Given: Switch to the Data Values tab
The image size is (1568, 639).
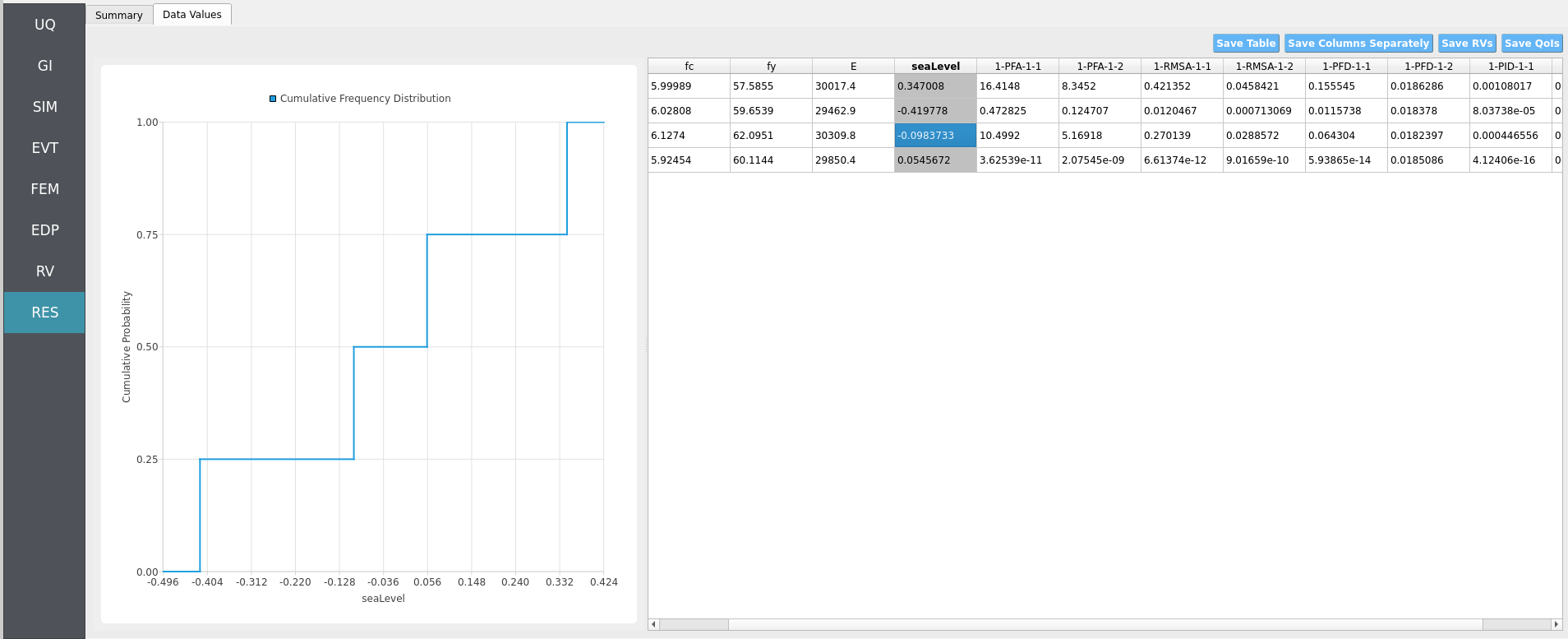Looking at the screenshot, I should tap(192, 14).
